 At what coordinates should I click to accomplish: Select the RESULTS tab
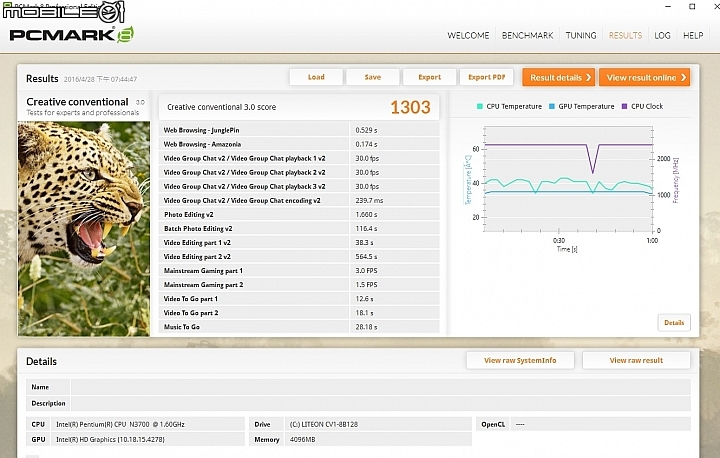[x=625, y=35]
